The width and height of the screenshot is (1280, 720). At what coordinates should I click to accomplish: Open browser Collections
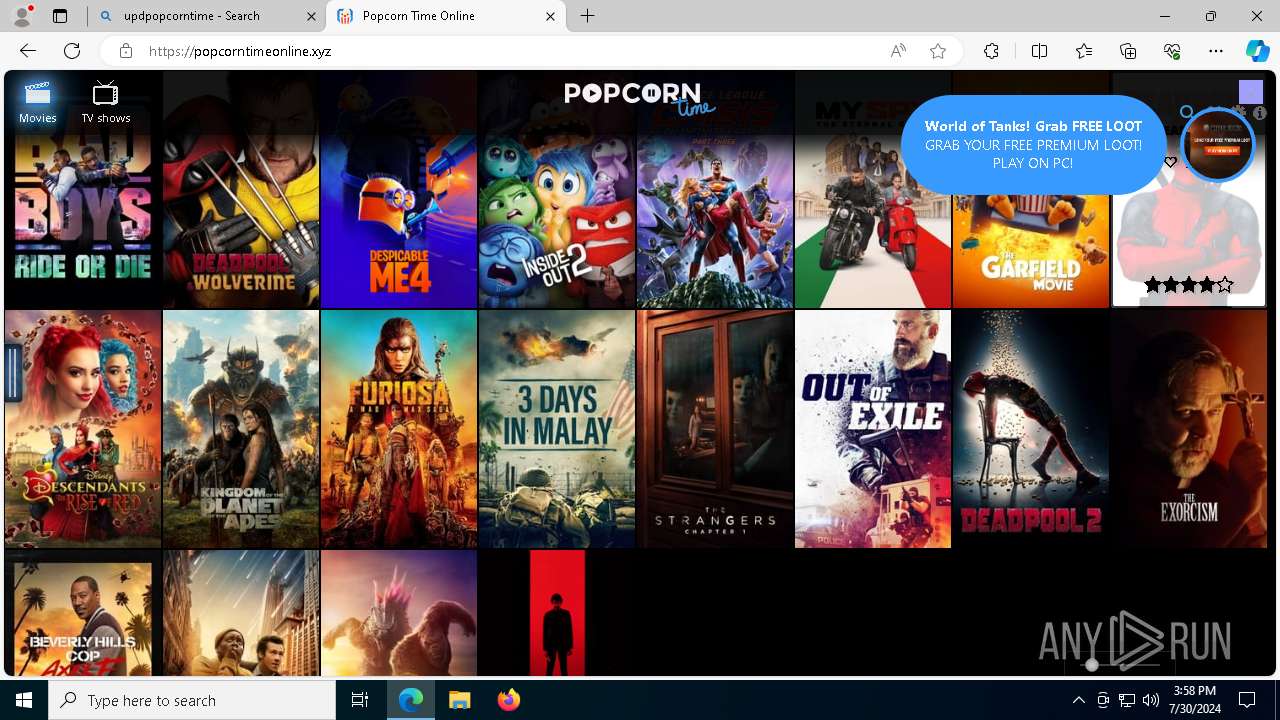point(1128,51)
